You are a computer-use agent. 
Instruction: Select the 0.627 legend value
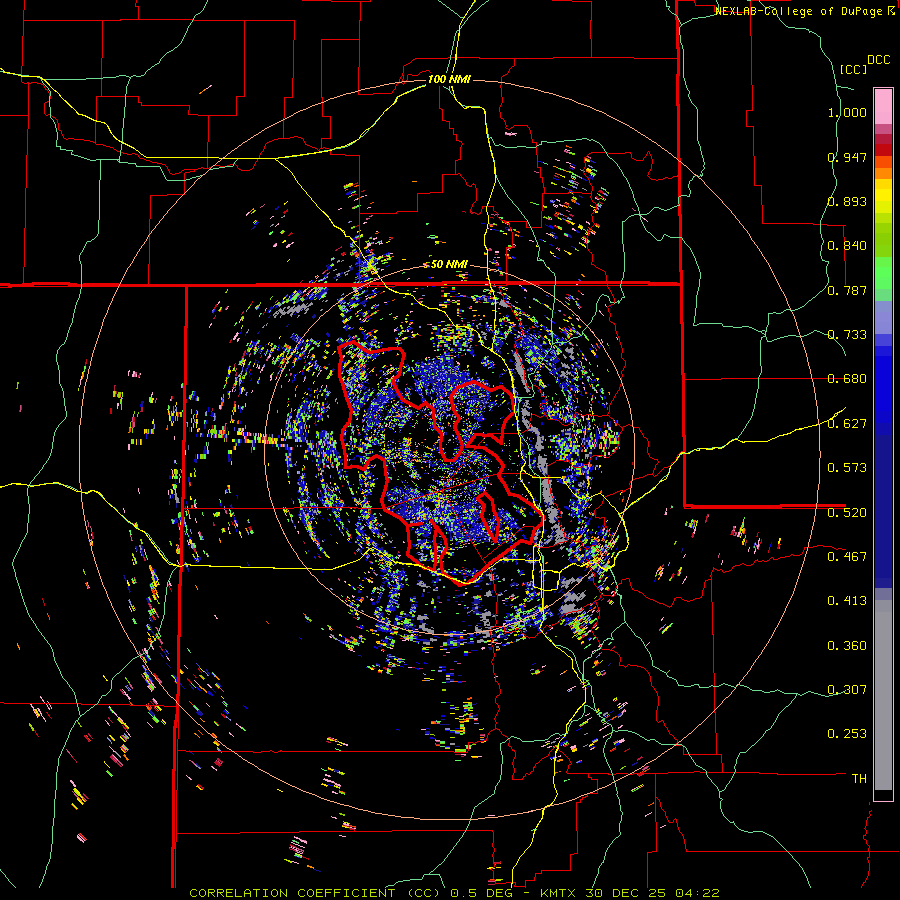pos(847,424)
